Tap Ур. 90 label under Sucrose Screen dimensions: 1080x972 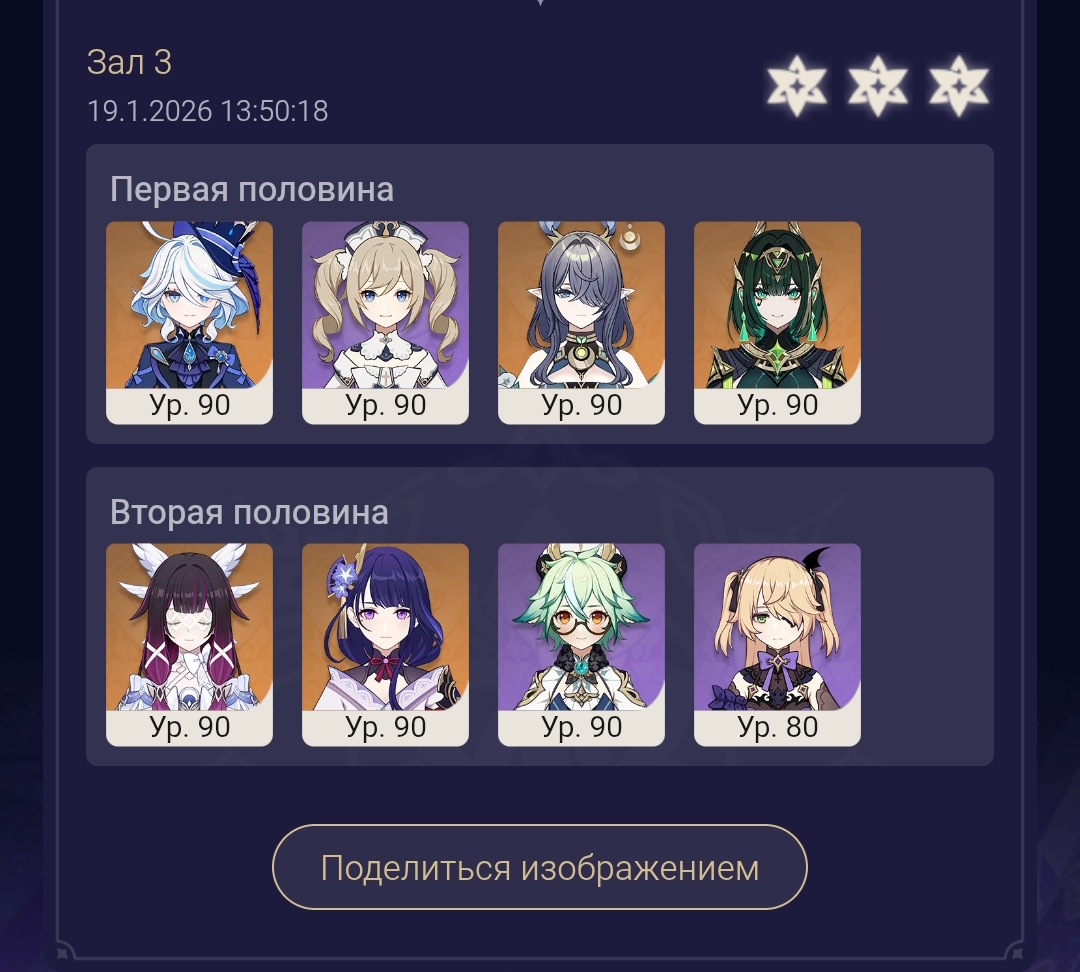581,727
